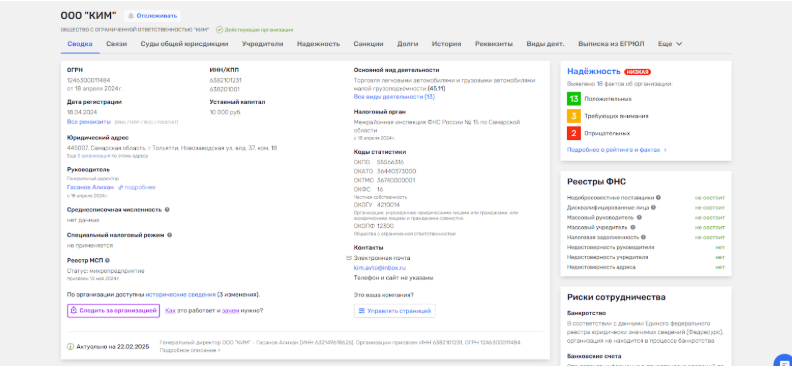Image resolution: width=792 pixels, height=372 pixels.
Task: Click the ОКОПФ 12300 row
Action: [x=374, y=226]
